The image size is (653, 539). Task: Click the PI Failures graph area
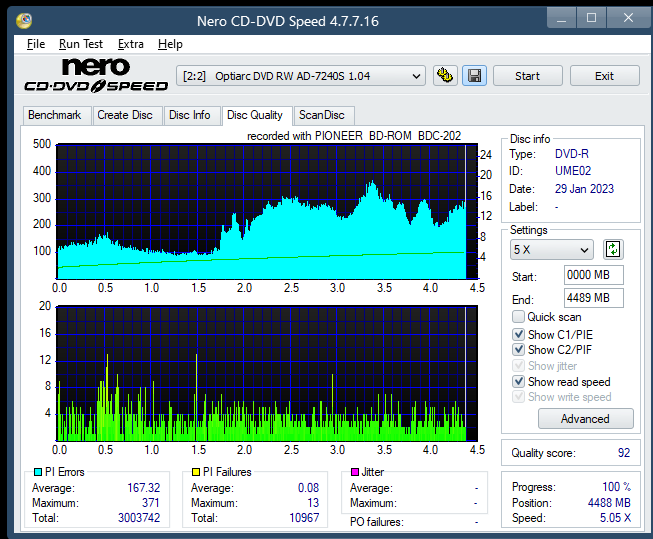click(267, 374)
